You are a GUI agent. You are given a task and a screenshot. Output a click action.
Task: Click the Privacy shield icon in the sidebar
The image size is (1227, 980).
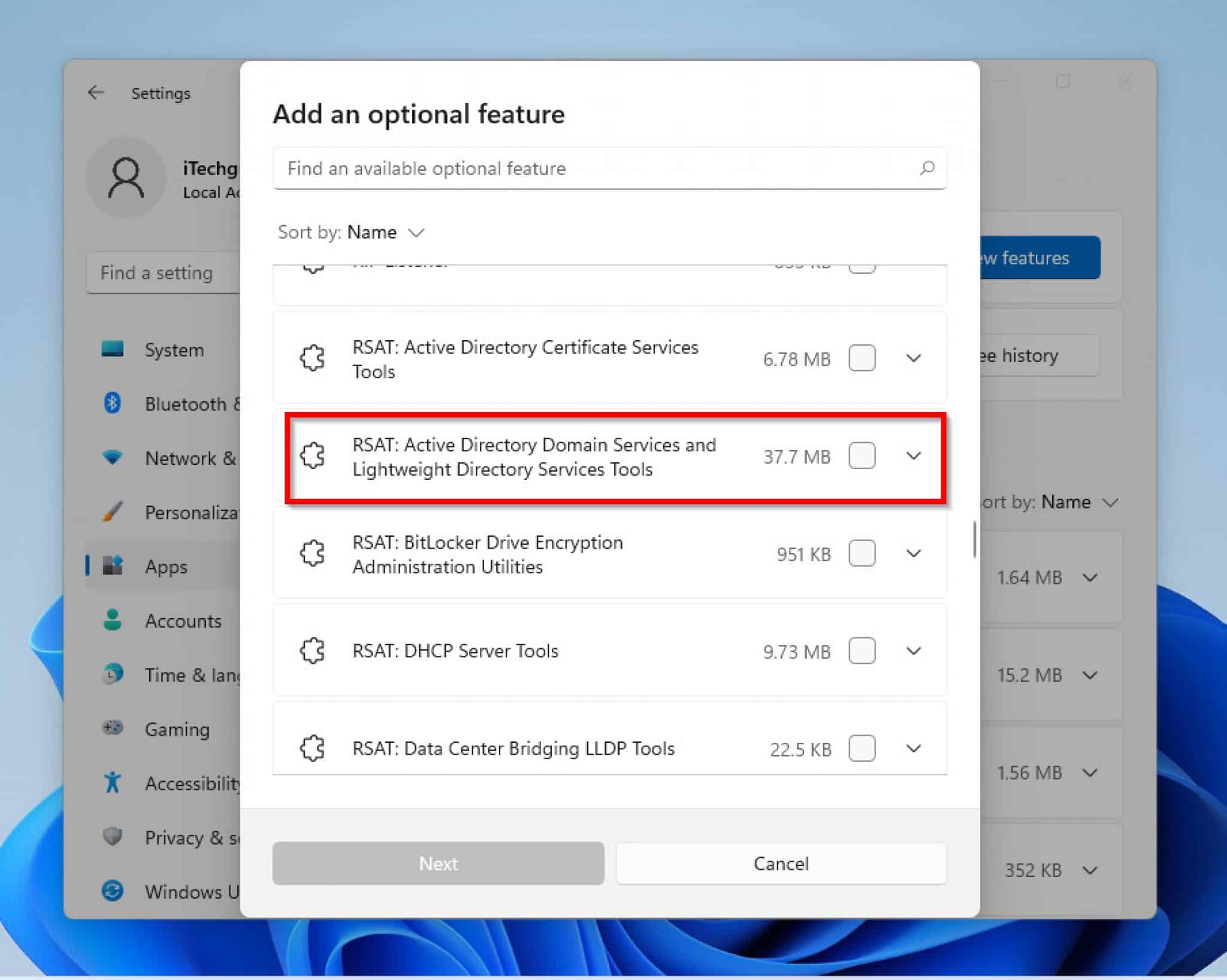(113, 836)
